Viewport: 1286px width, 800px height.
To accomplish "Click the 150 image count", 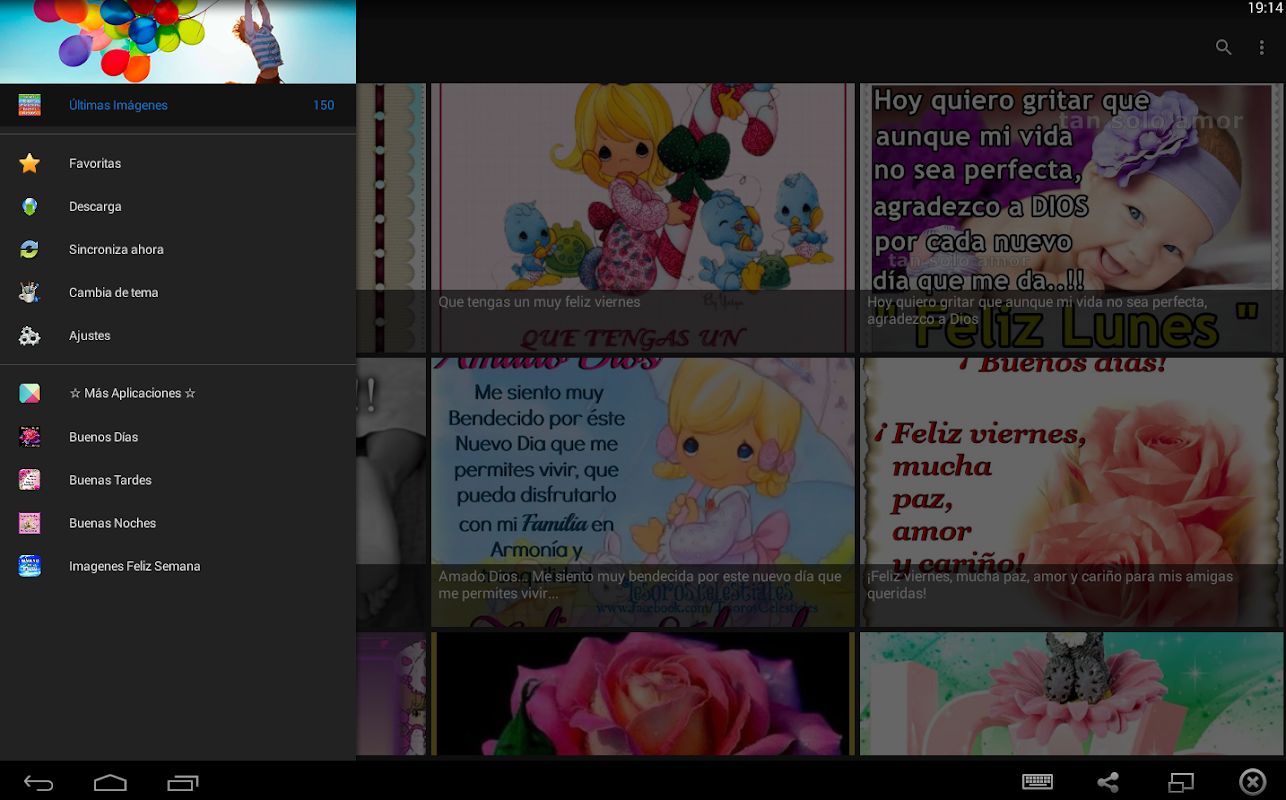I will coord(323,105).
